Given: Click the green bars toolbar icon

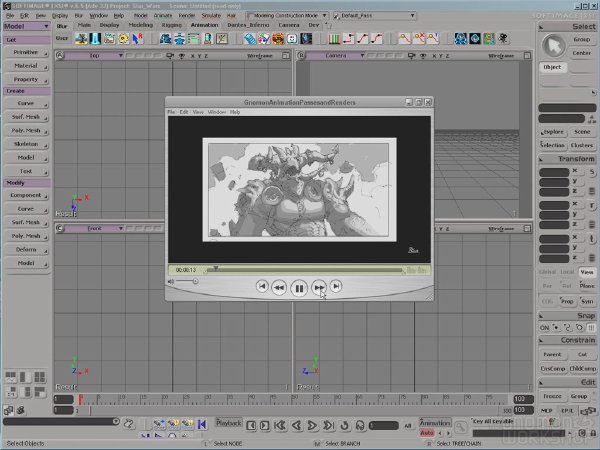Looking at the screenshot, I should click(334, 39).
